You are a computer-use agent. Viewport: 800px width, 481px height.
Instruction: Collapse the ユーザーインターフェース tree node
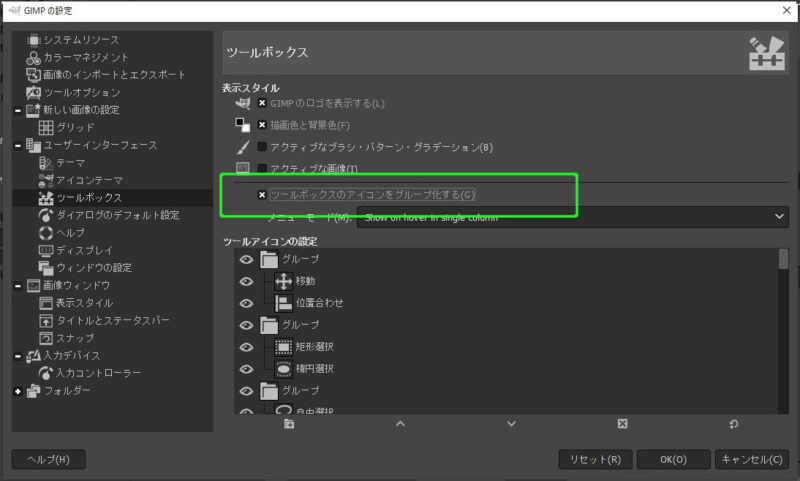pos(18,145)
